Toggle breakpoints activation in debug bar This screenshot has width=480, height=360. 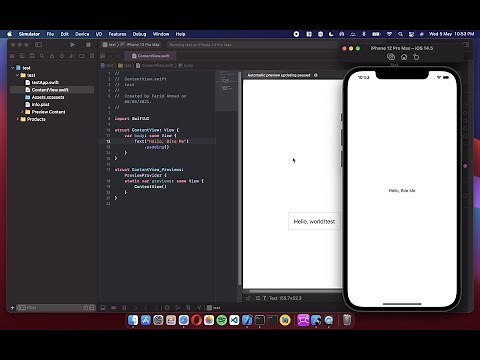point(113,308)
